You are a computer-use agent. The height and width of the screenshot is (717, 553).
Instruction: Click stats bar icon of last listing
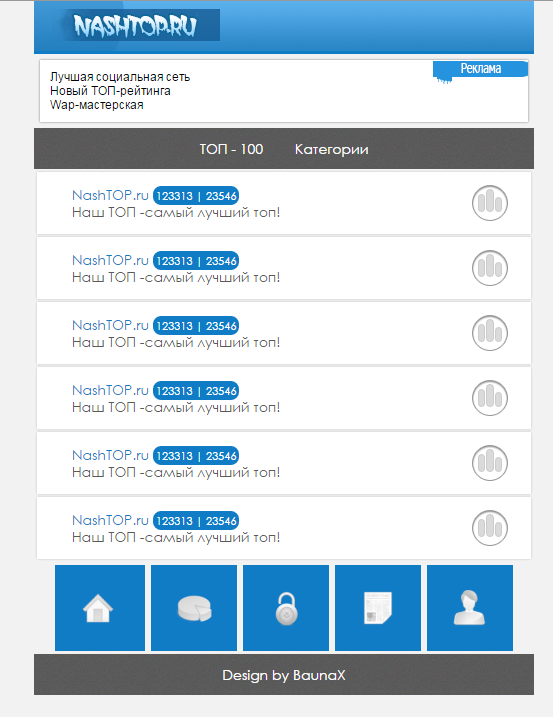(490, 528)
